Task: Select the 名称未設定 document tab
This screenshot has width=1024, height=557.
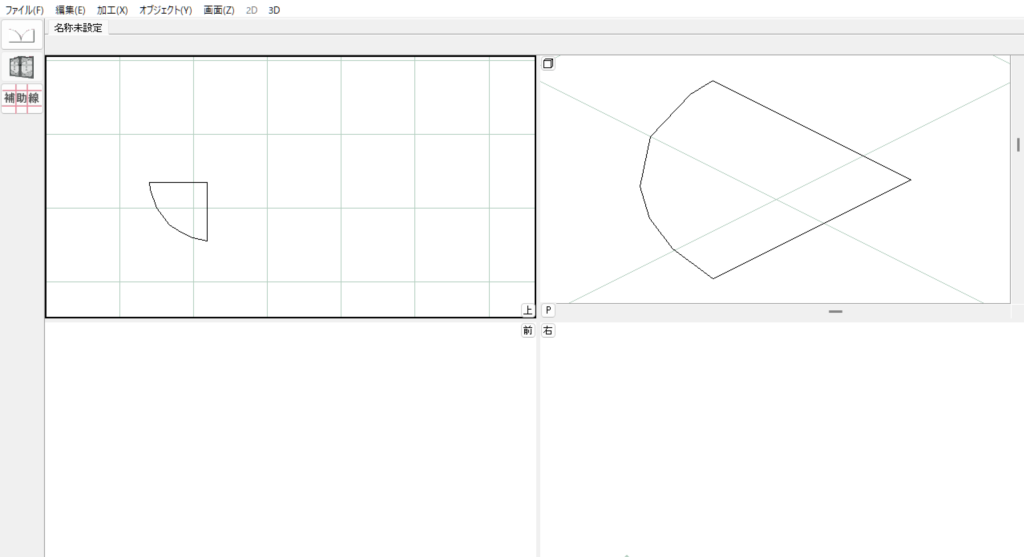Action: (78, 28)
